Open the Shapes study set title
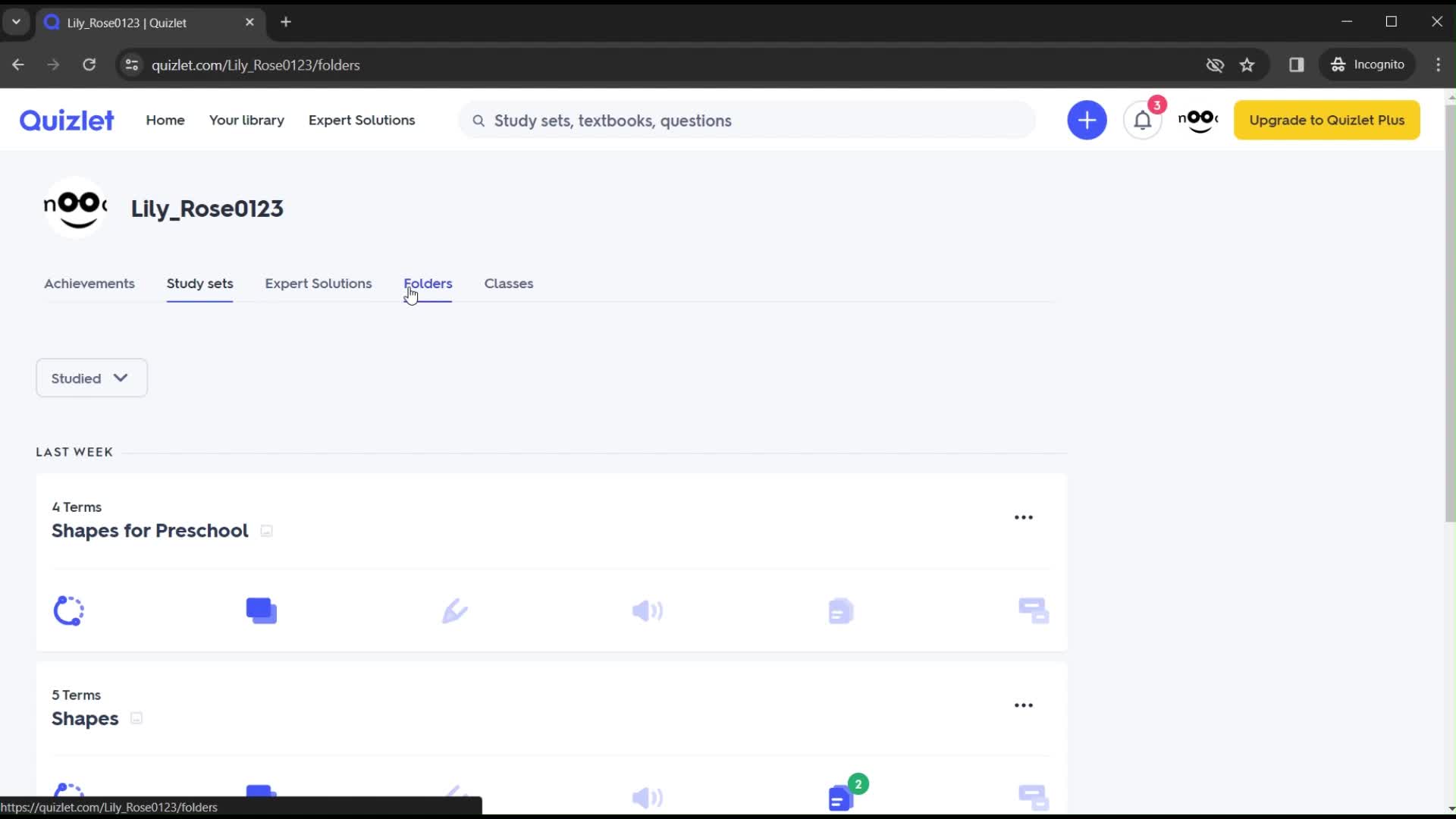This screenshot has height=819, width=1456. (85, 719)
